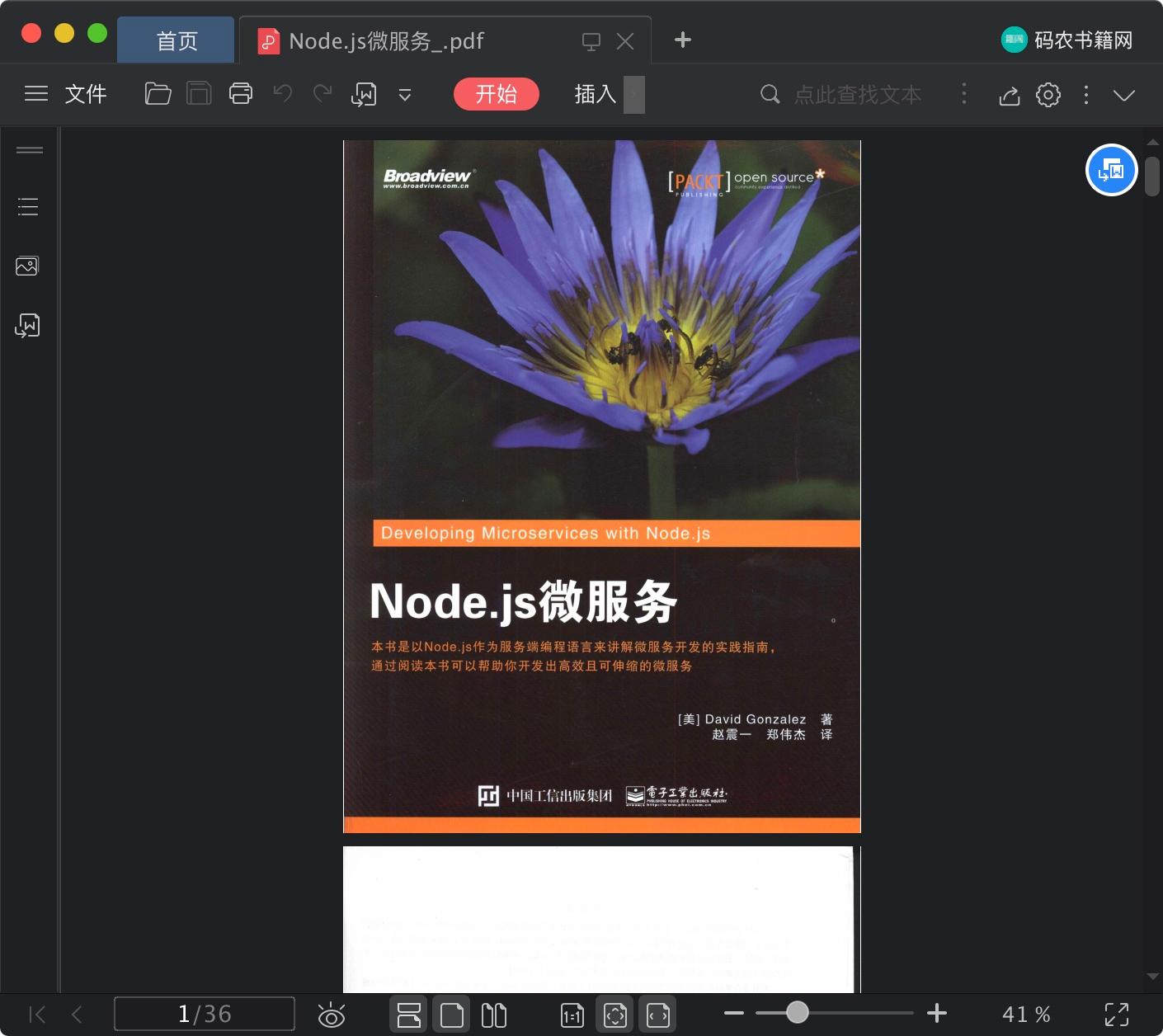Screen dimensions: 1163x1036
Task: Click the scroll down arrow
Action: pos(1152,977)
